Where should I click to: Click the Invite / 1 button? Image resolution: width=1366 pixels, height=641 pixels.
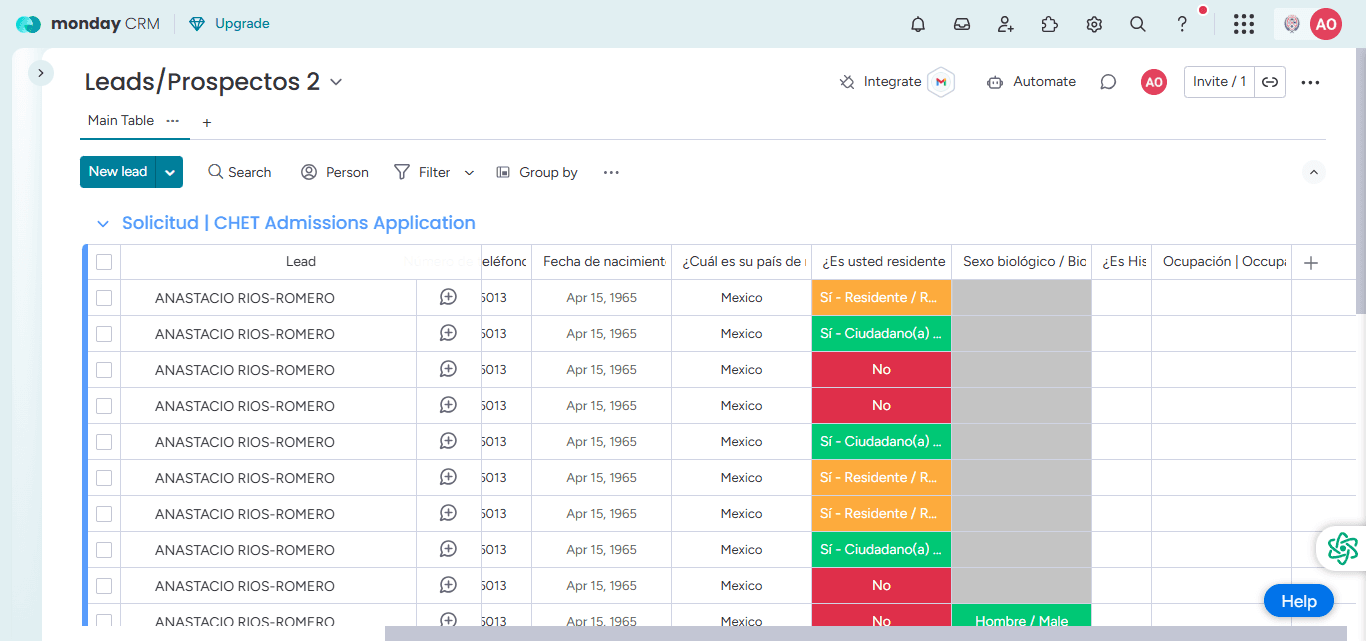coord(1220,82)
